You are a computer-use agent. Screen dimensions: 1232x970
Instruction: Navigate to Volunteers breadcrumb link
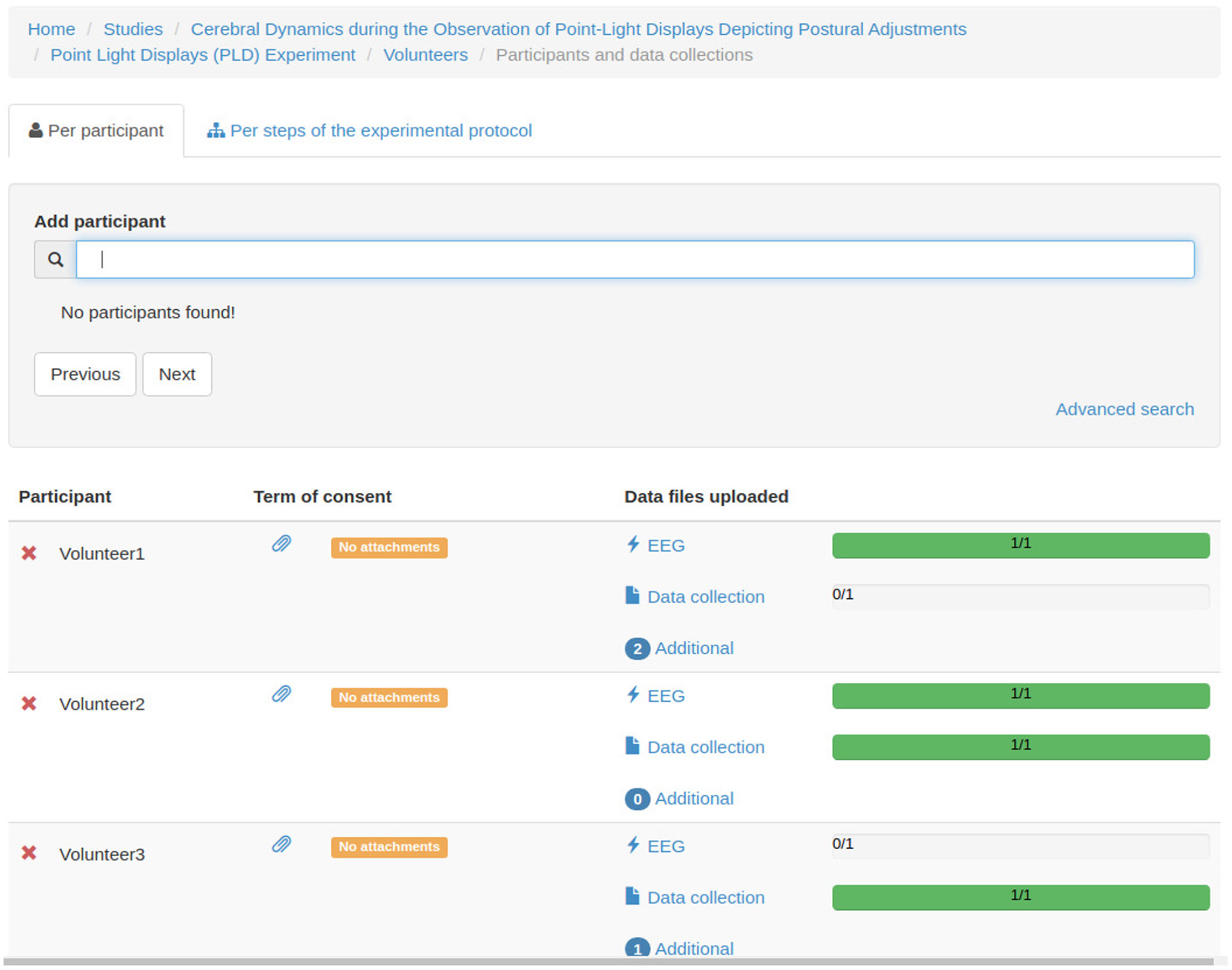[425, 55]
